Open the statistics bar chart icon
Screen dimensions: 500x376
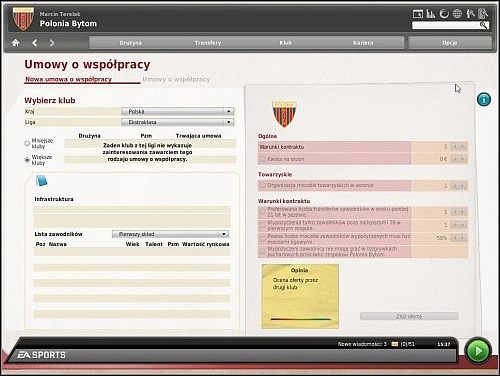[x=431, y=14]
